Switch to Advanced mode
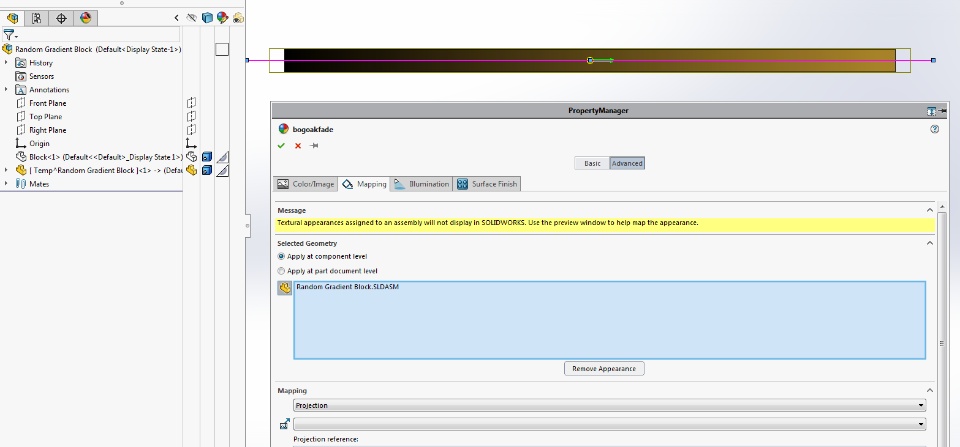 (627, 163)
